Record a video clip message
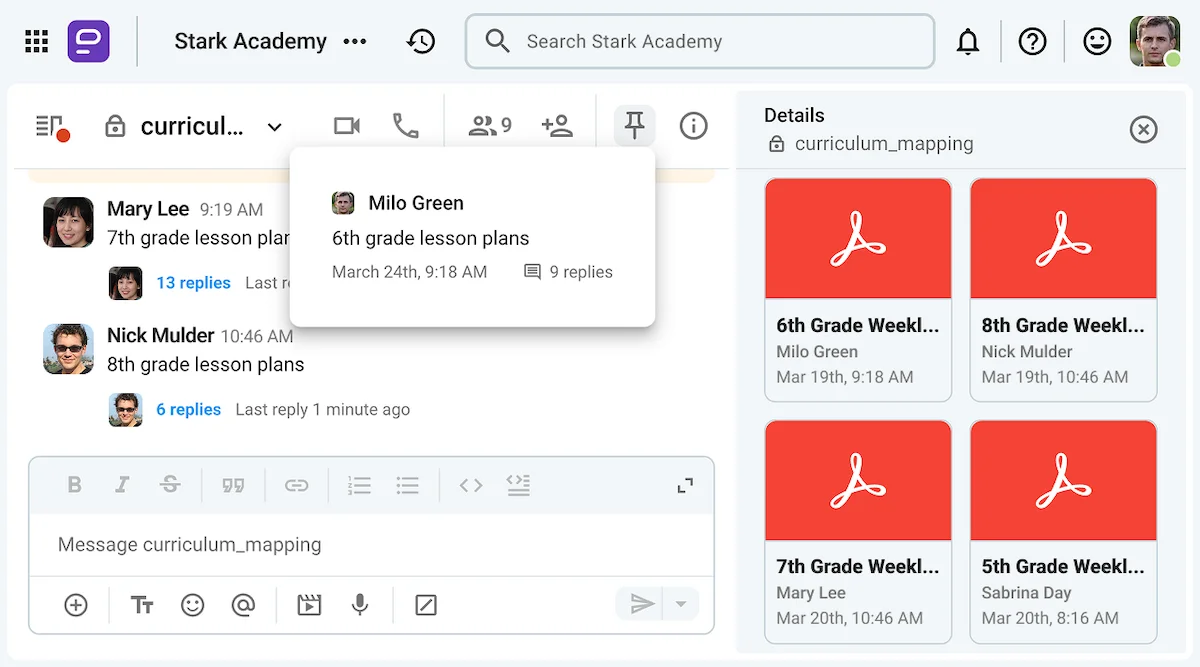The image size is (1200, 667). (308, 605)
